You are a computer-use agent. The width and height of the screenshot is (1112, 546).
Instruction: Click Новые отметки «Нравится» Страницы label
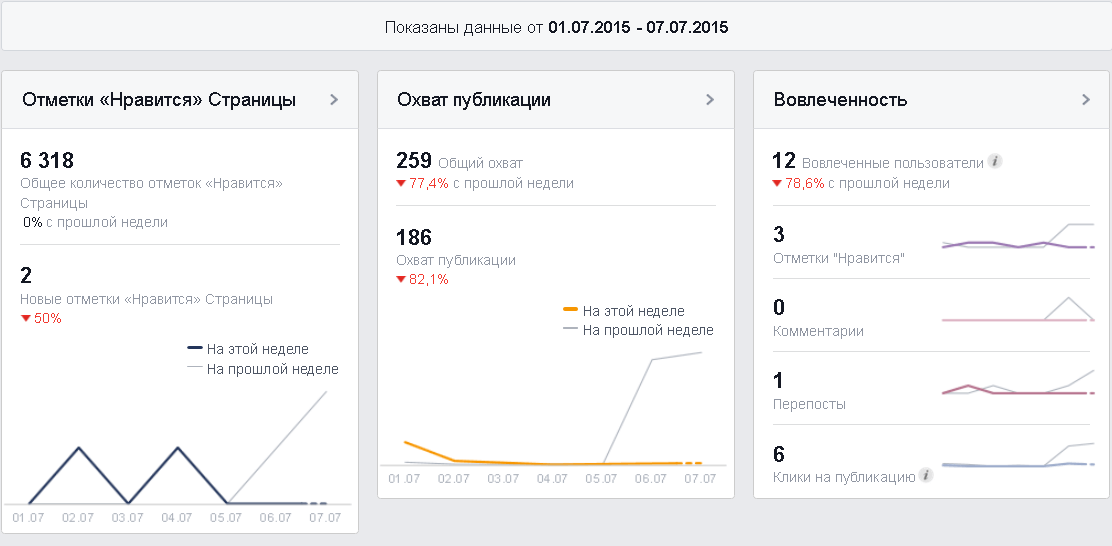[x=146, y=299]
